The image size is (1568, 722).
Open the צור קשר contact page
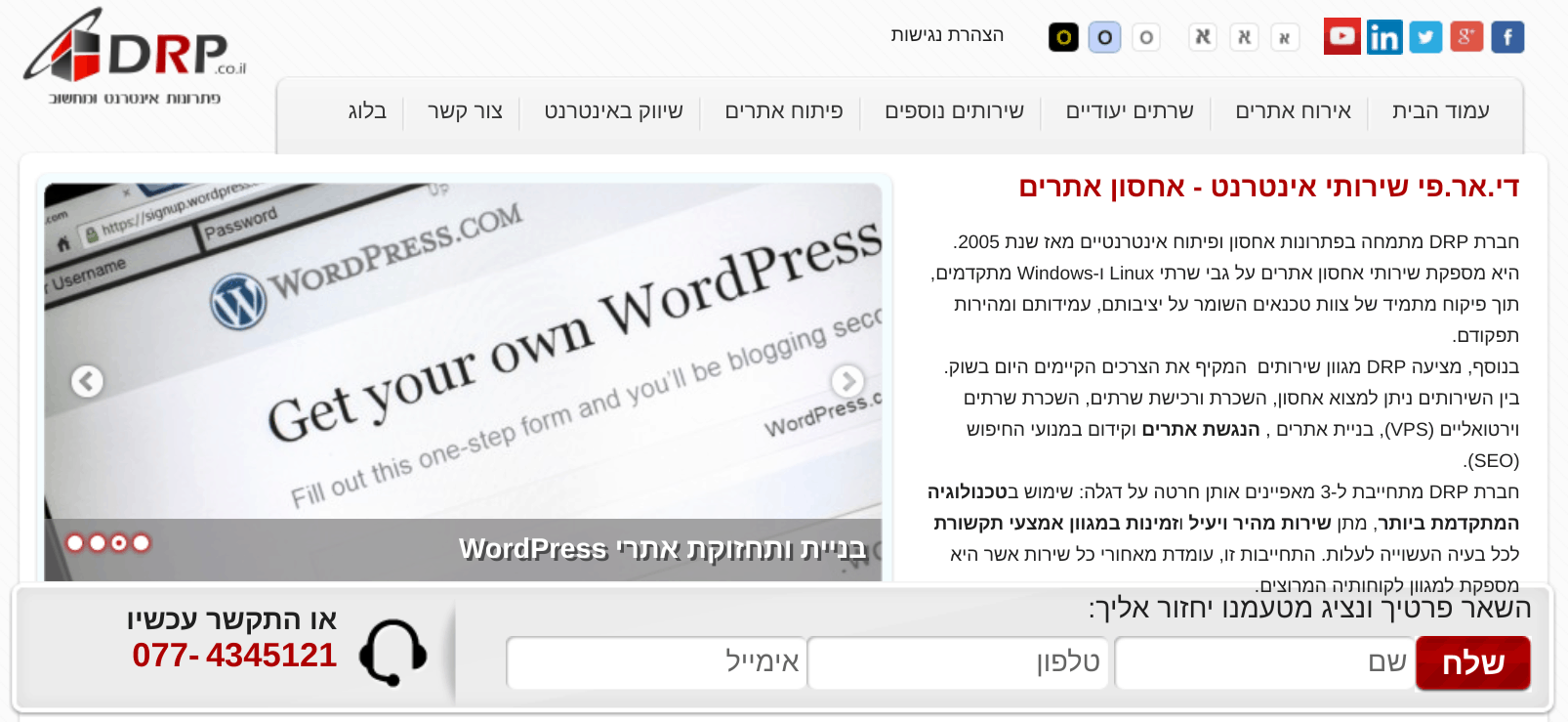tap(465, 111)
